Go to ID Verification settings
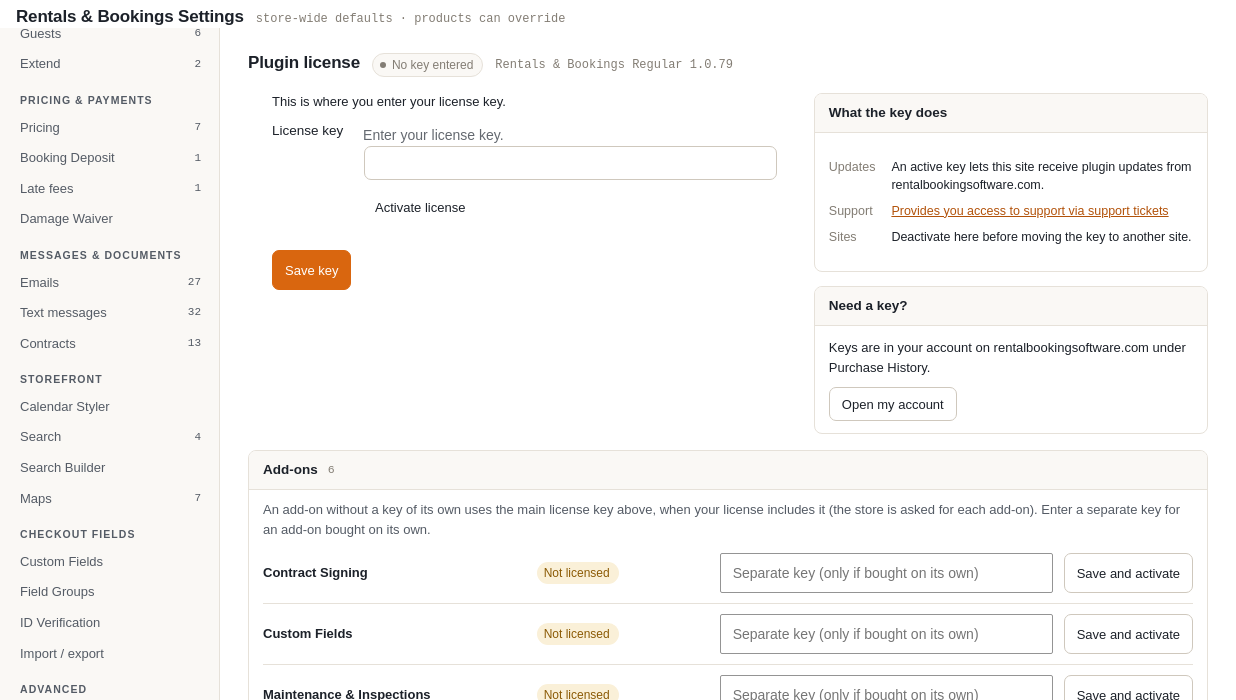The height and width of the screenshot is (700, 1236). 110,623
